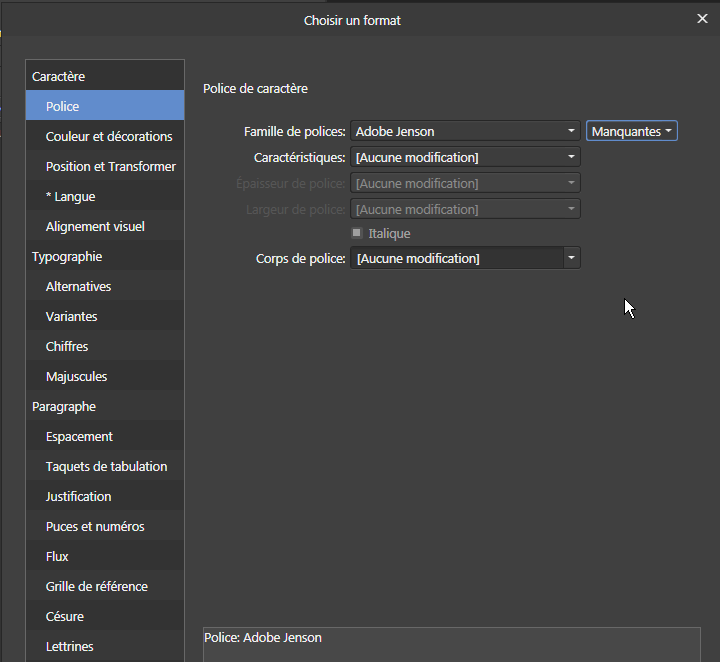This screenshot has height=662, width=720.
Task: Click the Paragraphe heading
Action: pyautogui.click(x=105, y=406)
